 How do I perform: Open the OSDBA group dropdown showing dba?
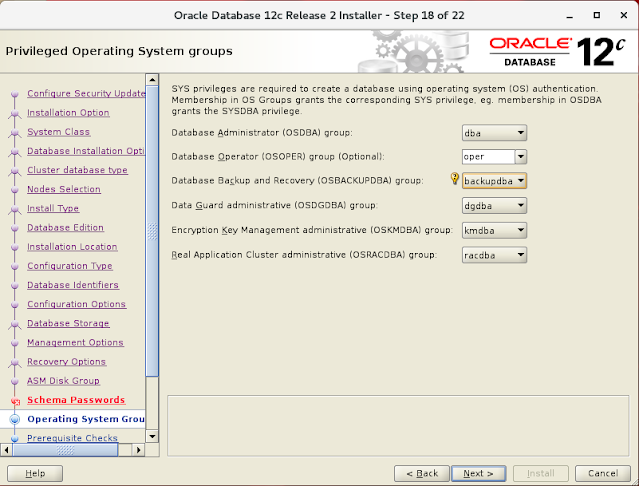(494, 133)
